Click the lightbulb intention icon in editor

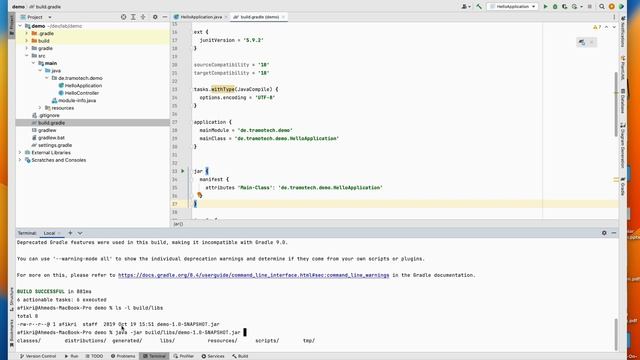[200, 196]
